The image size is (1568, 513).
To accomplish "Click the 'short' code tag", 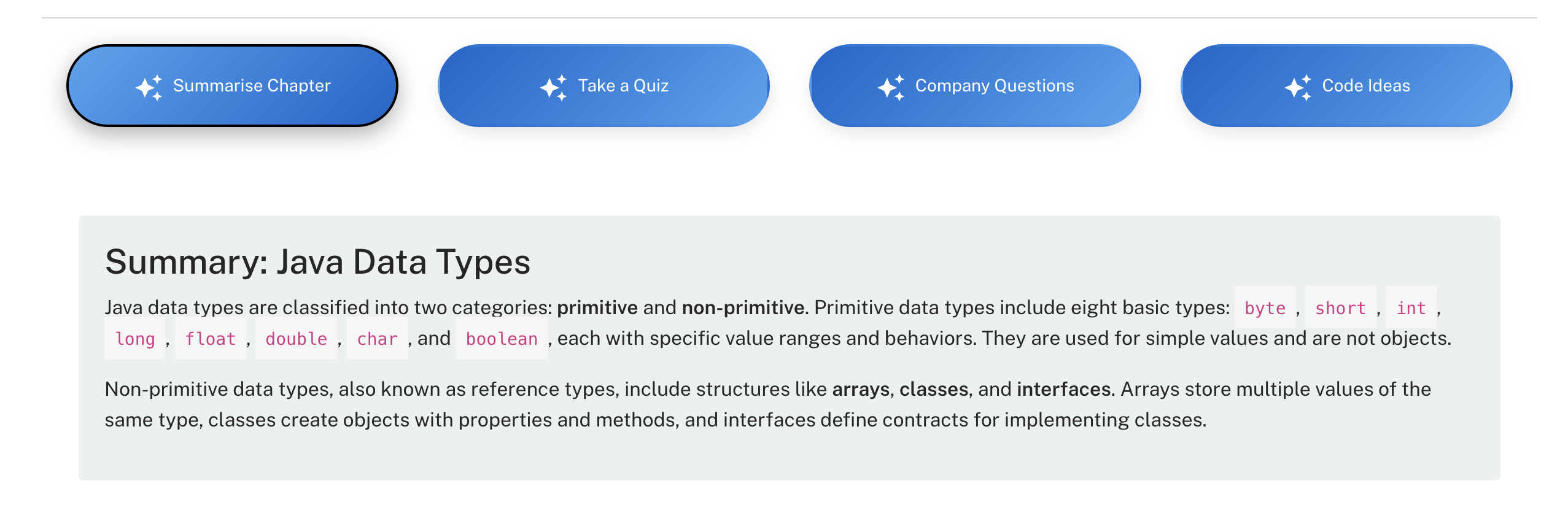I will pyautogui.click(x=1340, y=308).
